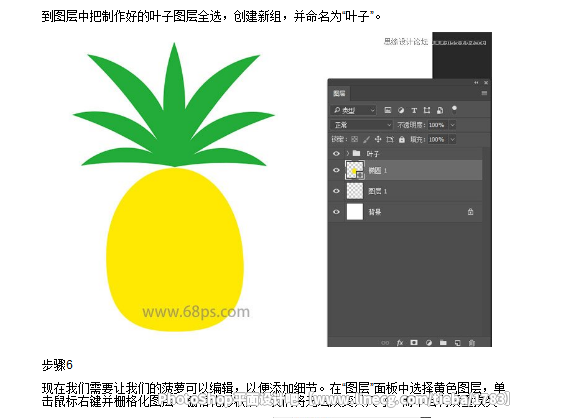Hide the 背景 layer eye icon
566x418 pixels.
point(336,212)
